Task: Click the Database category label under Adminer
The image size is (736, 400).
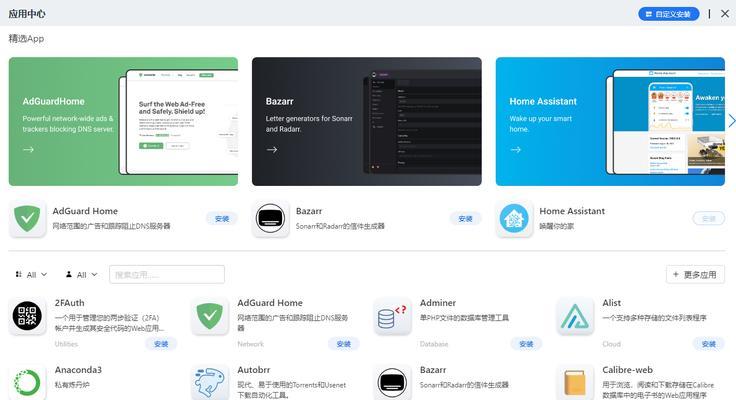Action: coord(434,344)
